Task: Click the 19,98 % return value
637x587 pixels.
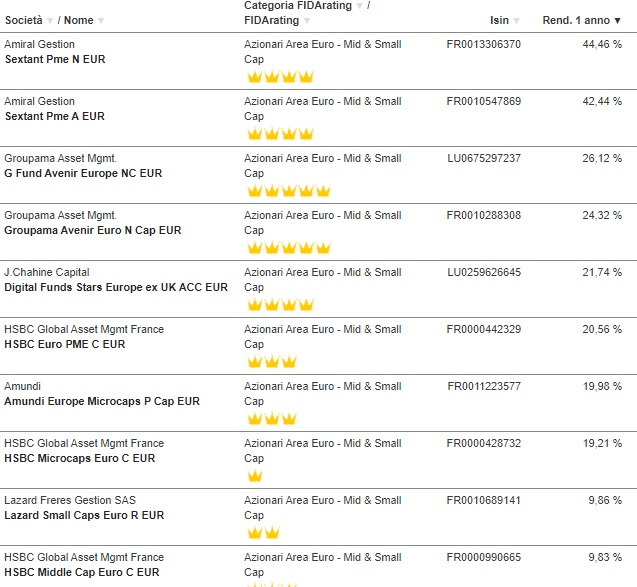Action: tap(602, 386)
